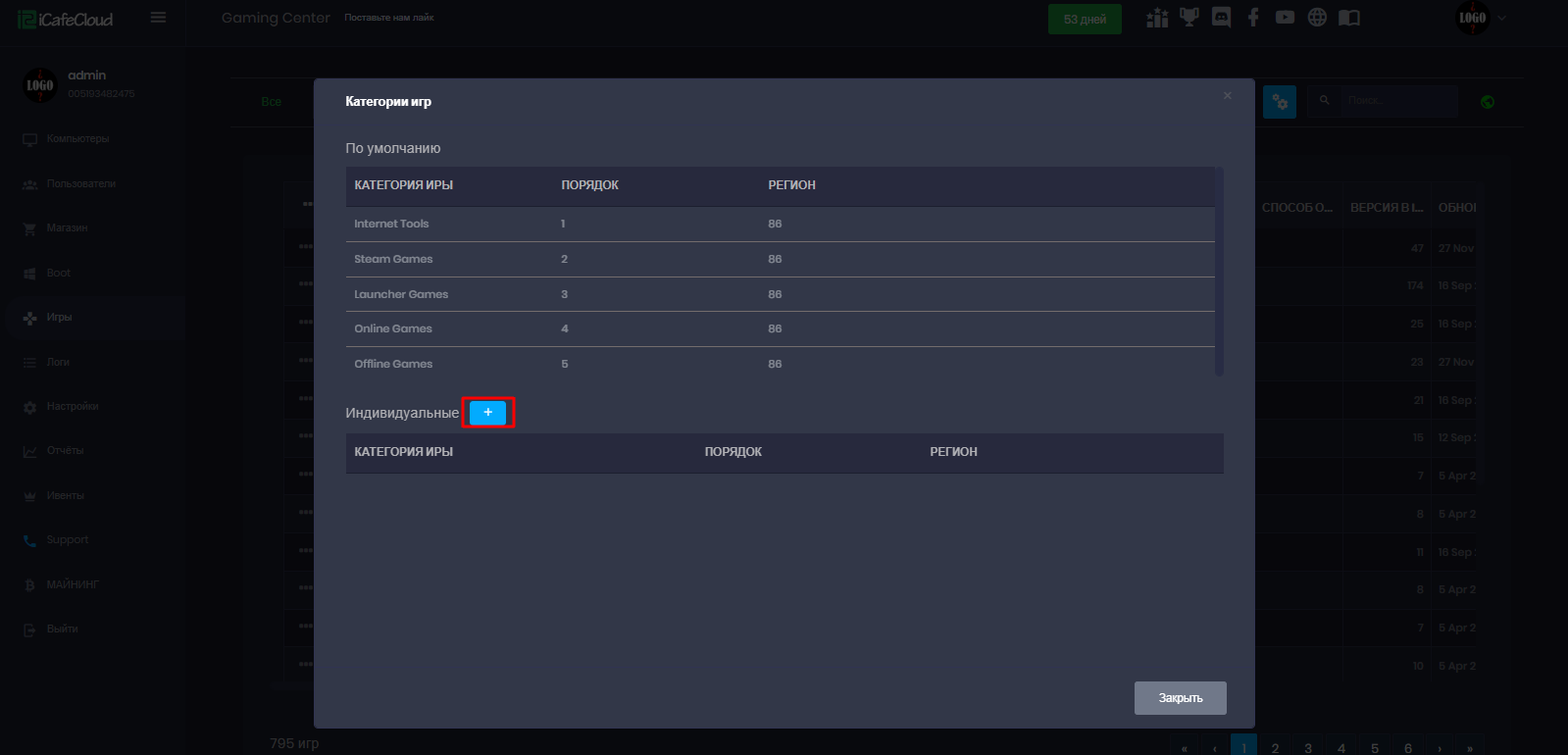1568x755 pixels.
Task: Click the green globe icon beside search
Action: [1488, 102]
